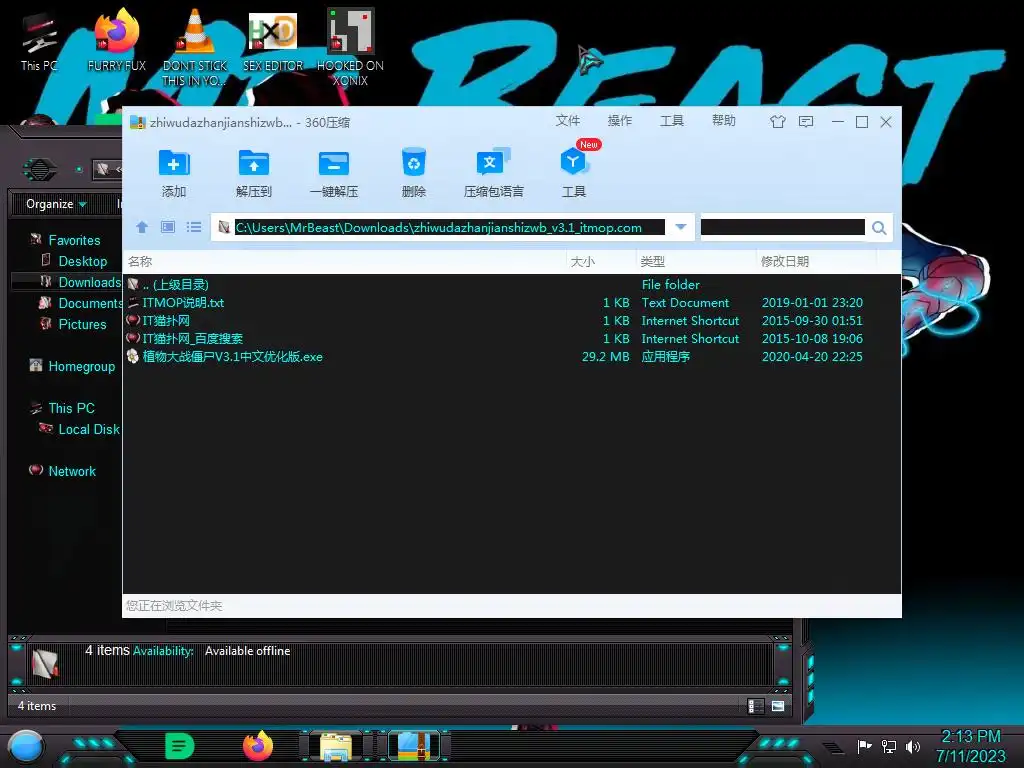Open Firefox from the taskbar
This screenshot has width=1024, height=768.
coord(258,746)
